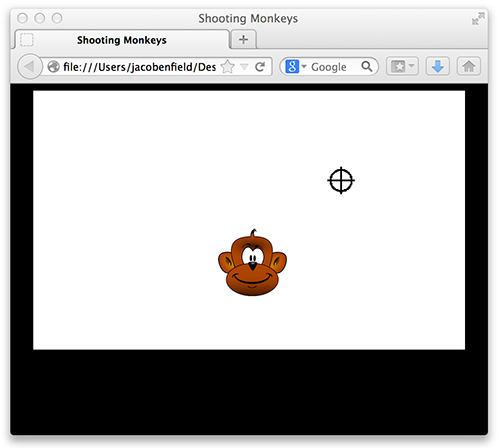Expand the bookmarks button dropdown arrow
The image size is (500, 448).
click(x=412, y=66)
